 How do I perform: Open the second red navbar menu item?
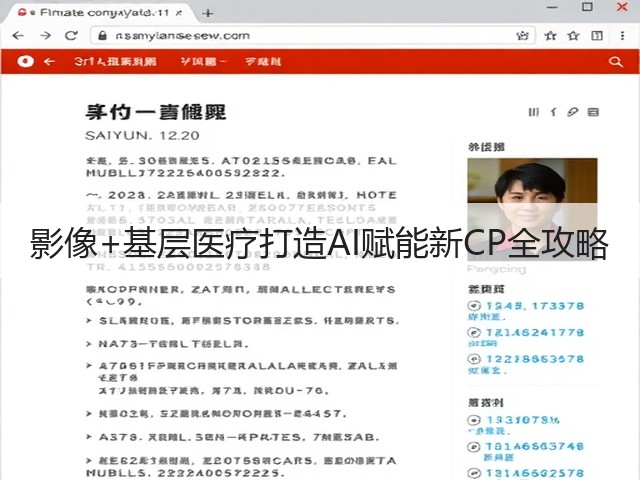point(203,62)
